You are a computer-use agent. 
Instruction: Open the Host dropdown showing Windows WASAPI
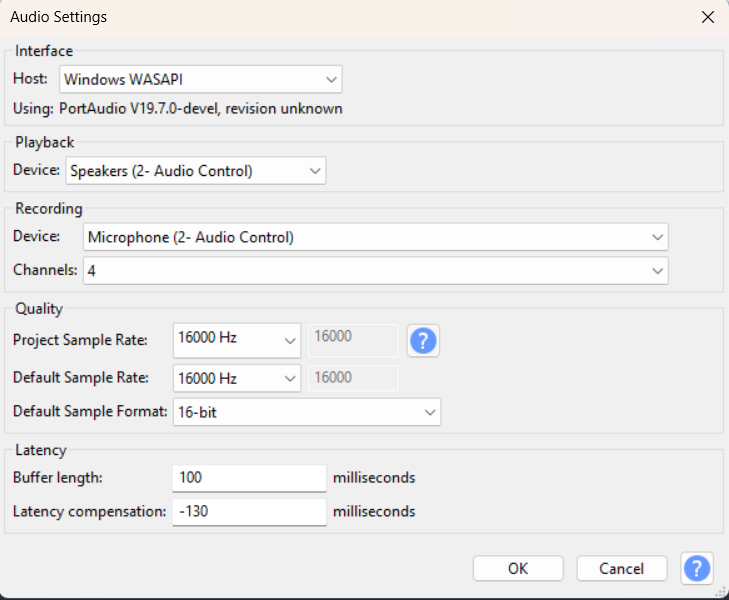pos(201,79)
